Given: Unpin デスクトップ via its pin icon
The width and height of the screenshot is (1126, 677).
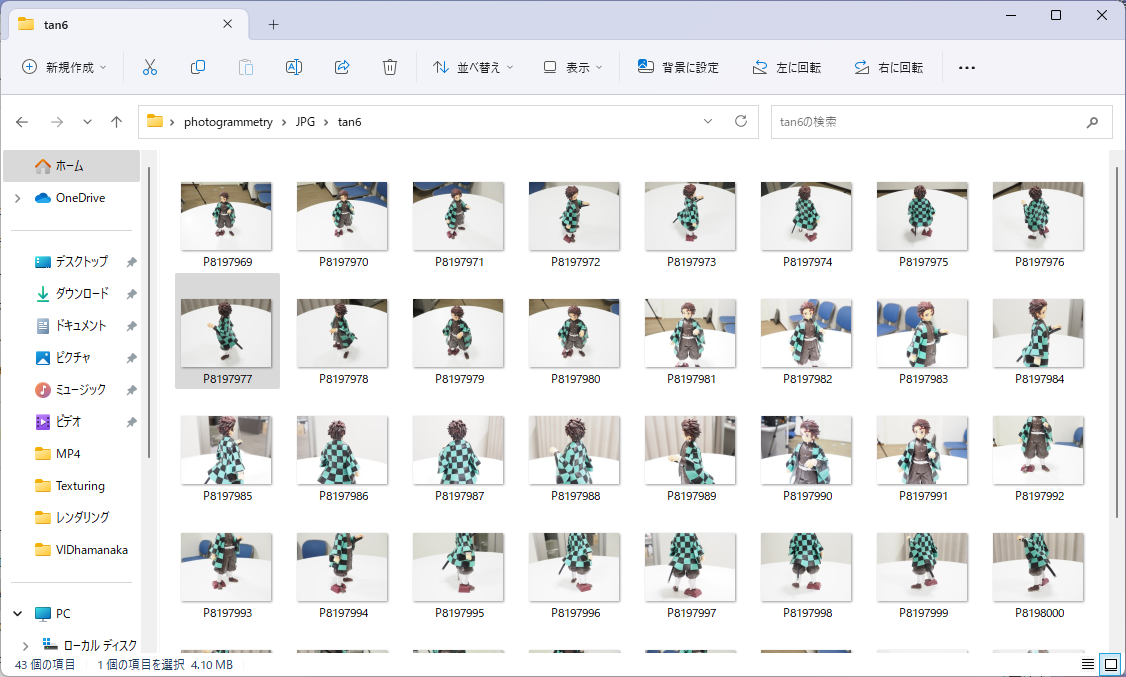Looking at the screenshot, I should pyautogui.click(x=131, y=262).
